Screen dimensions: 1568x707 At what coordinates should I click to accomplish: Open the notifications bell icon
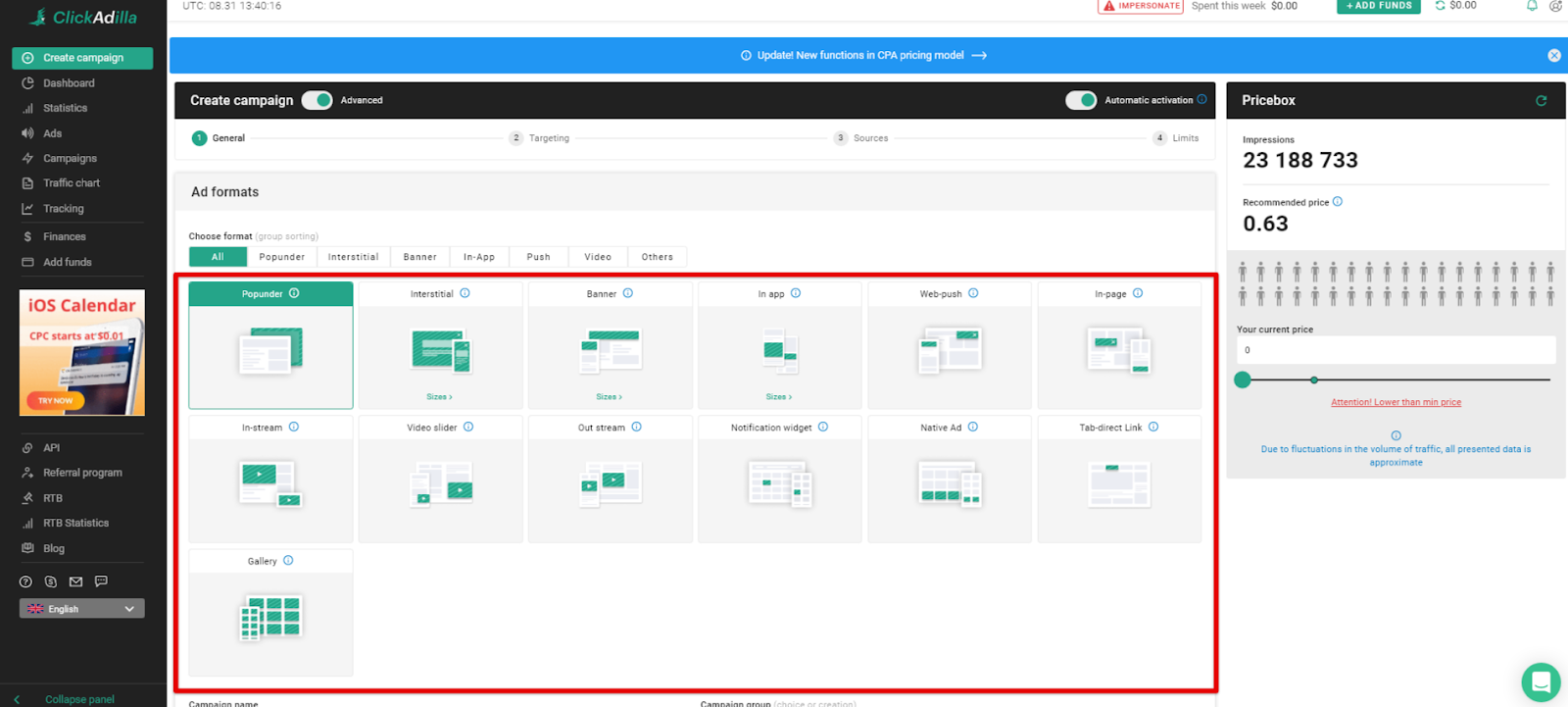pyautogui.click(x=1532, y=6)
